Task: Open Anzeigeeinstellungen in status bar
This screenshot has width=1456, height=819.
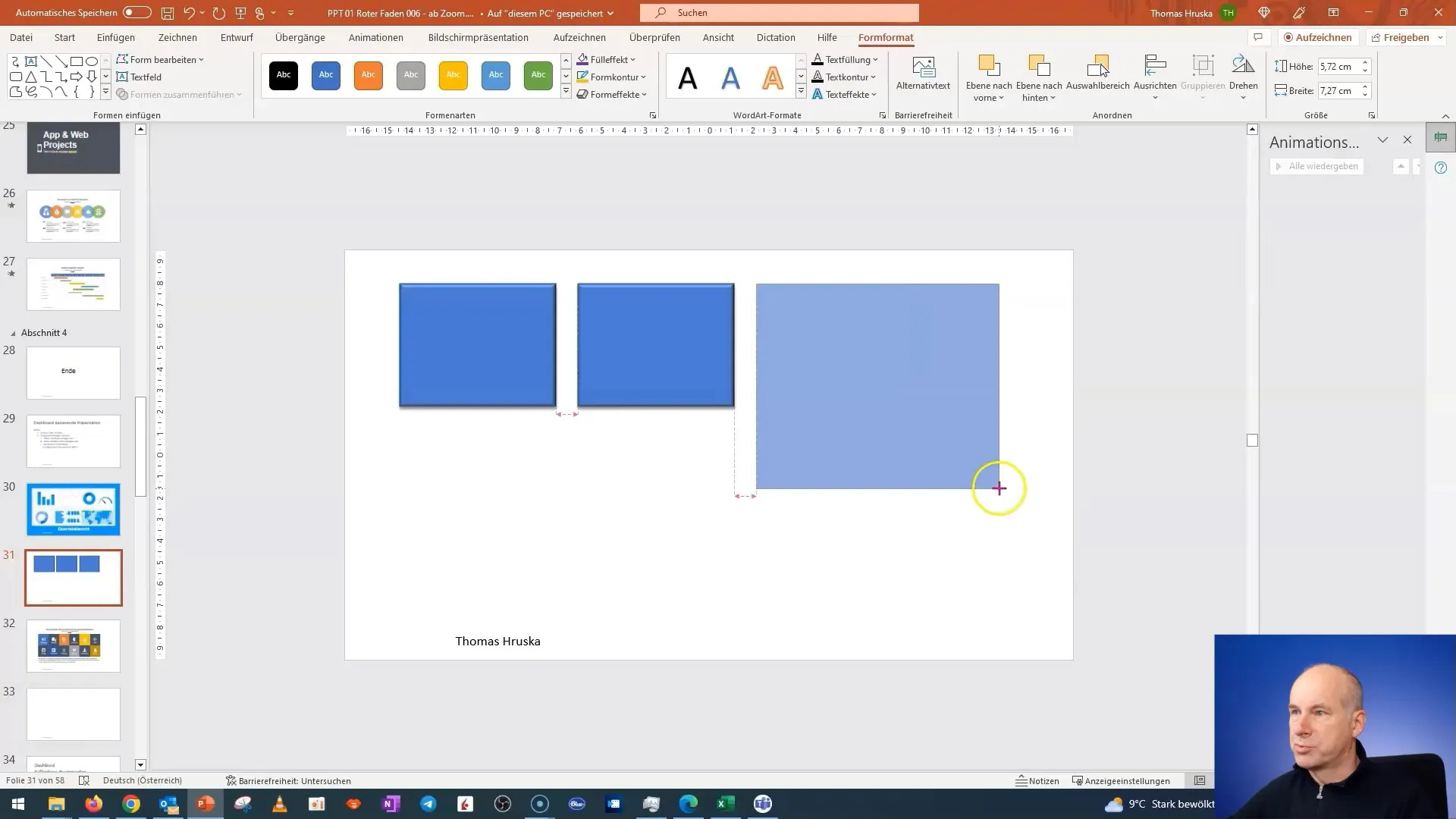Action: point(1121,780)
